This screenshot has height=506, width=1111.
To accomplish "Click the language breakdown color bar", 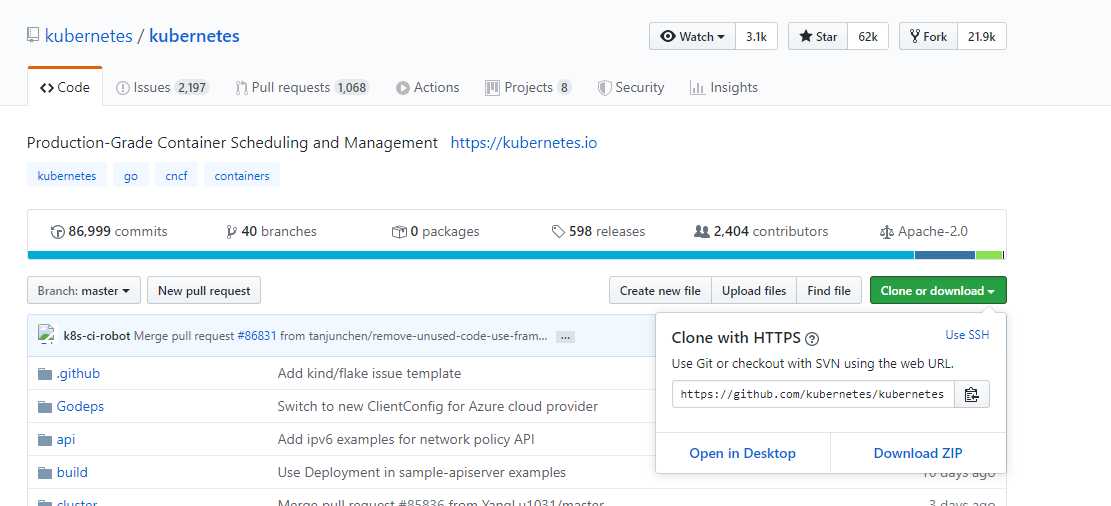I will tap(516, 255).
